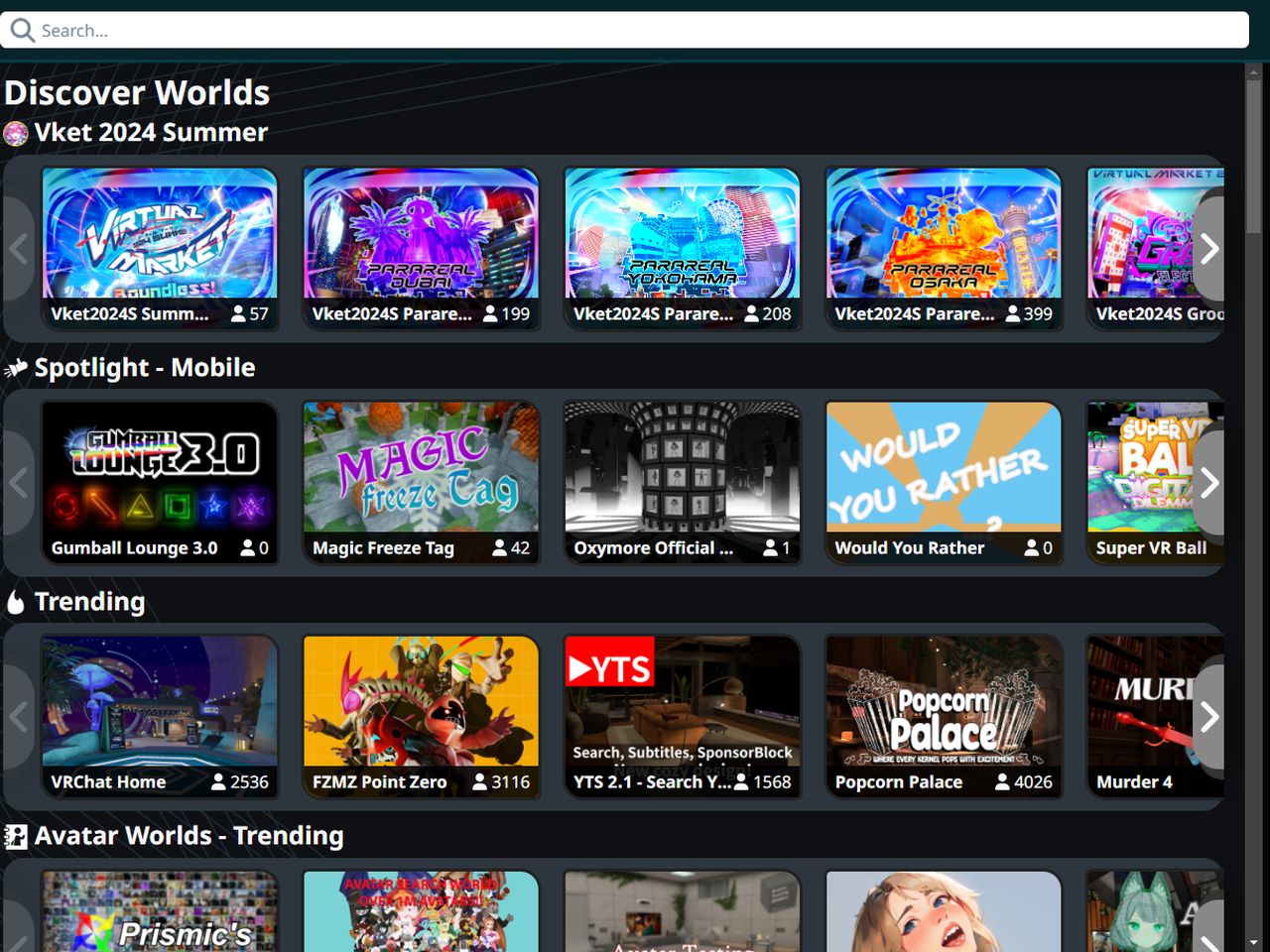Click user count icon on Parareal Dubai
The width and height of the screenshot is (1270, 952).
(490, 313)
